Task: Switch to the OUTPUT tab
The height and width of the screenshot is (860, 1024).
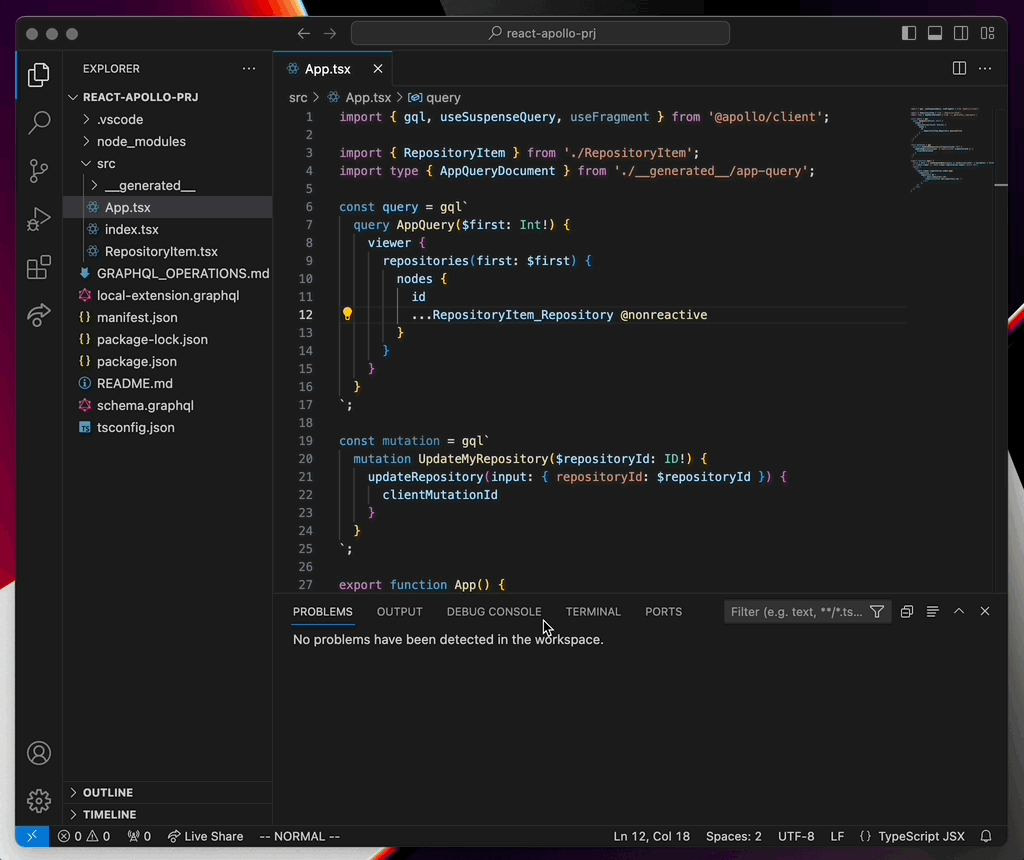Action: (x=400, y=612)
